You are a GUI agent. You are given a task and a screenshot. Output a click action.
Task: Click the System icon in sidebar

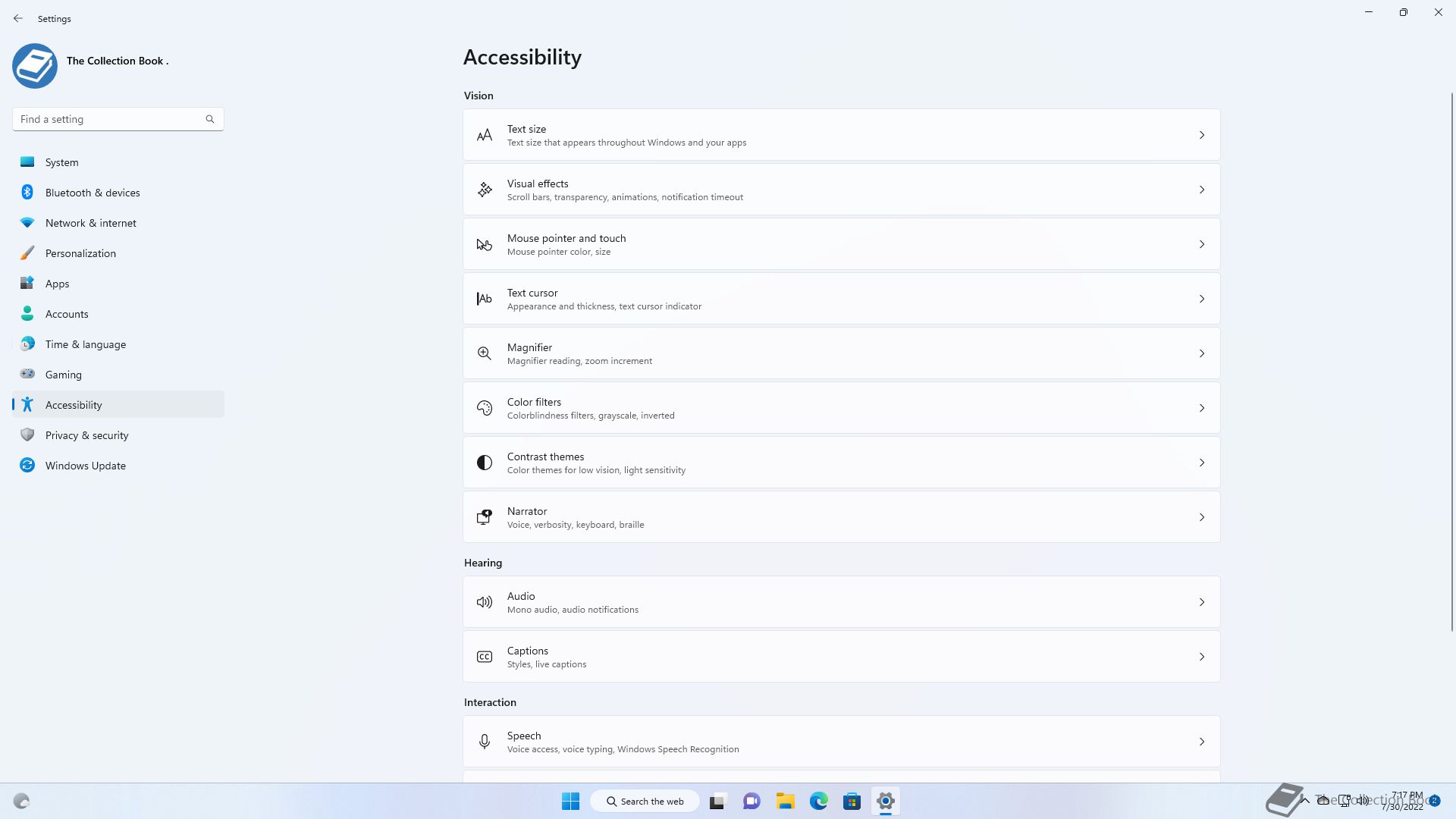tap(27, 162)
